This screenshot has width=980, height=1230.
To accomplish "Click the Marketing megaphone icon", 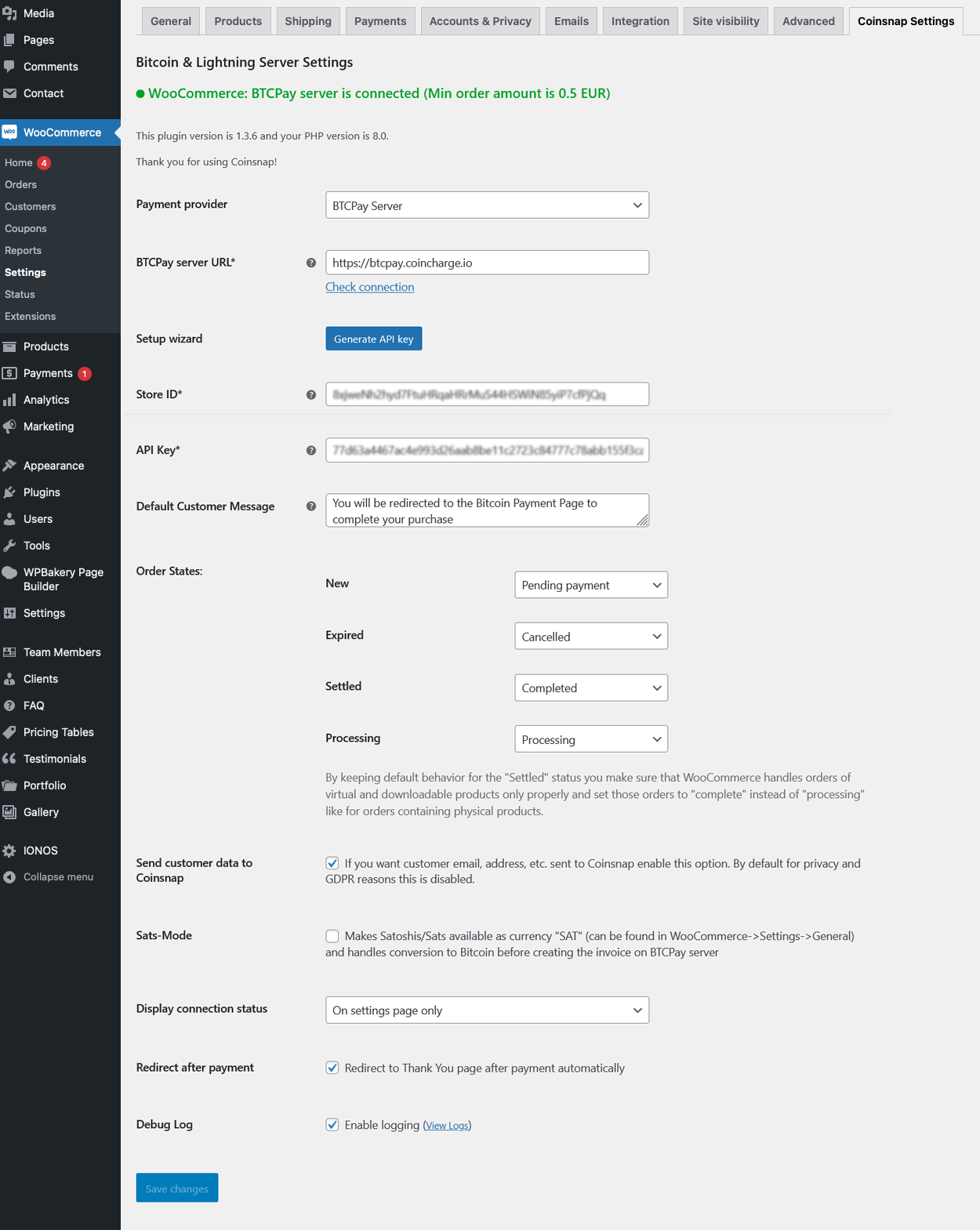I will coord(9,426).
